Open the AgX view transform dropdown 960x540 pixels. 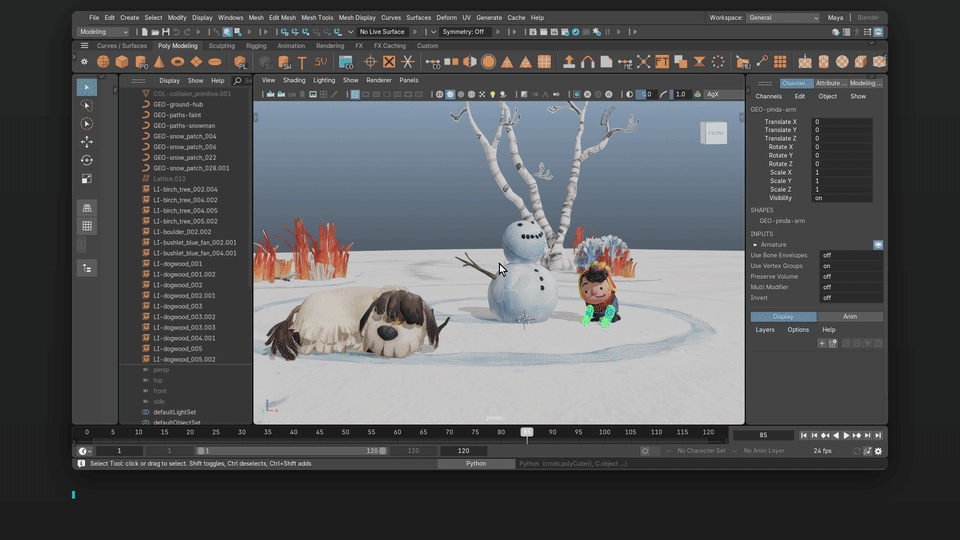(724, 94)
